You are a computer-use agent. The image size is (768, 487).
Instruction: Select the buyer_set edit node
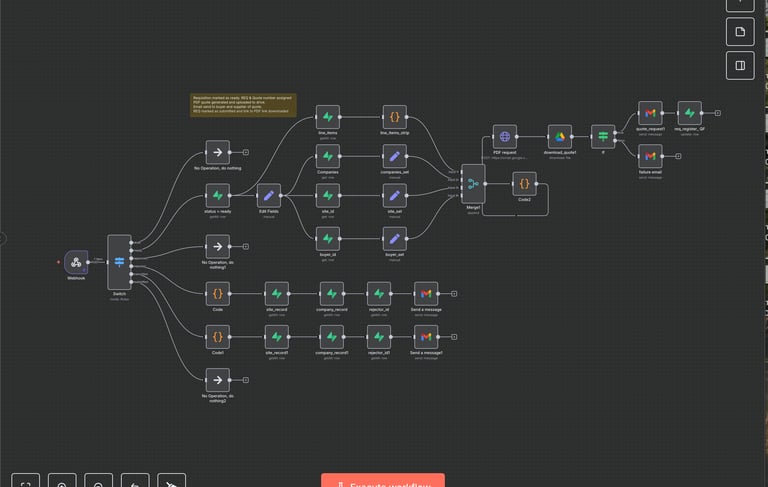click(394, 239)
